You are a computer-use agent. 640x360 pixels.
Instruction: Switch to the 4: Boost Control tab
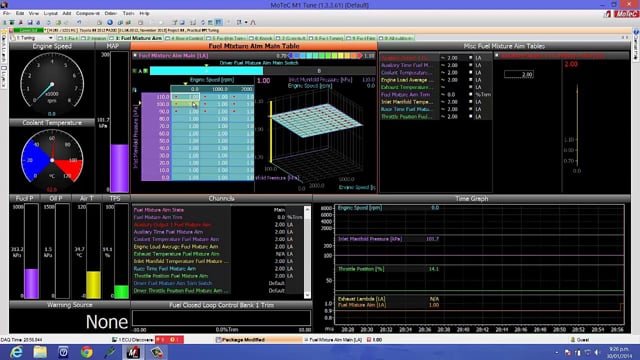184,38
